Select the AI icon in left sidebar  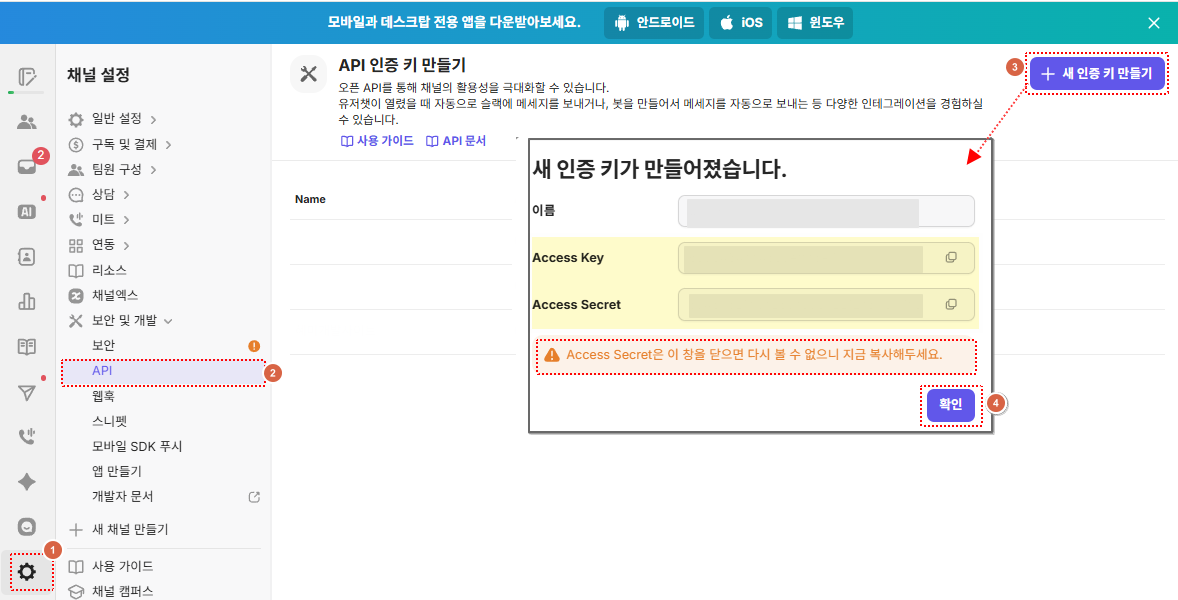coord(27,212)
